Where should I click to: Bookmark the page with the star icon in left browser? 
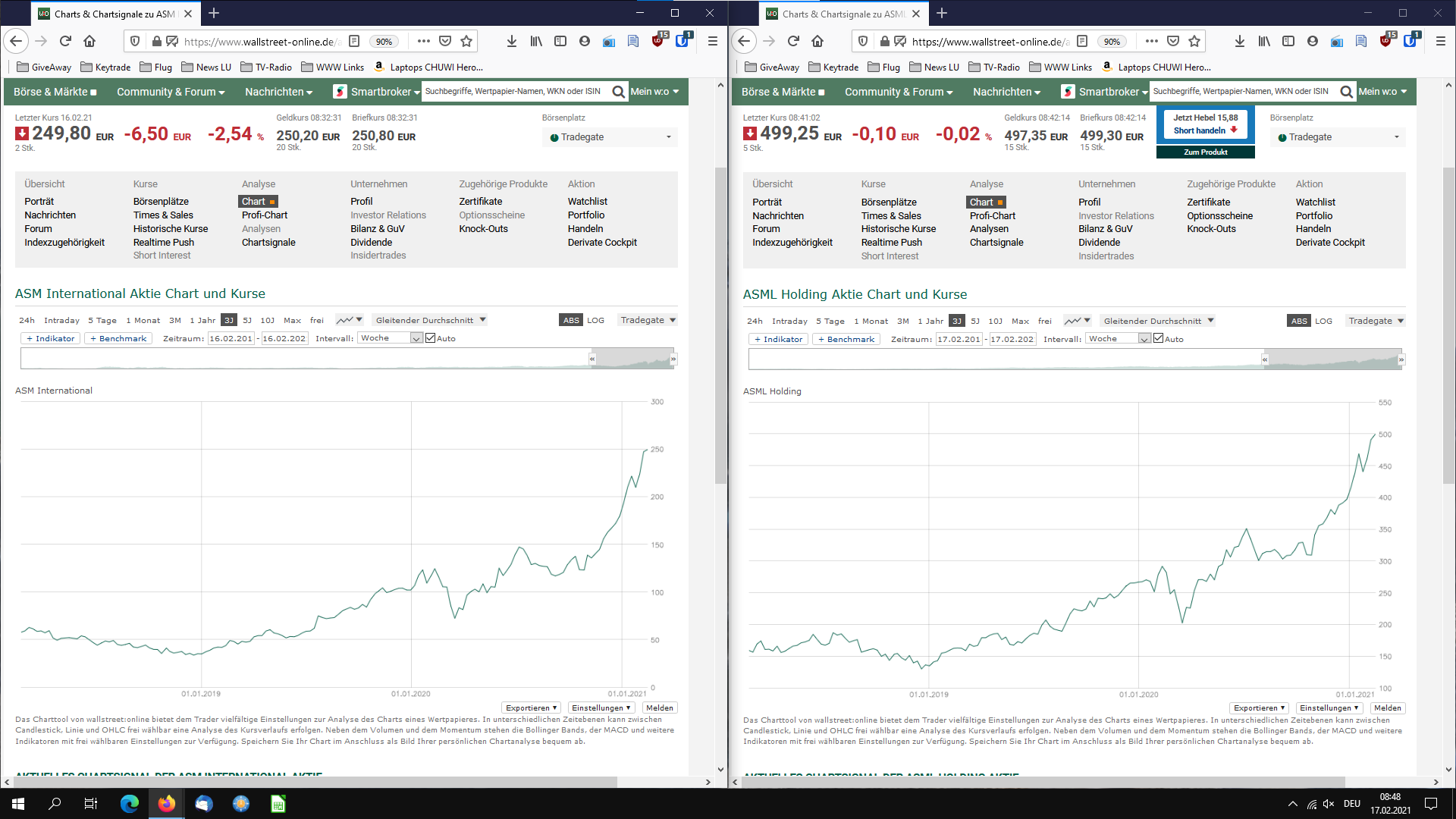click(x=466, y=41)
